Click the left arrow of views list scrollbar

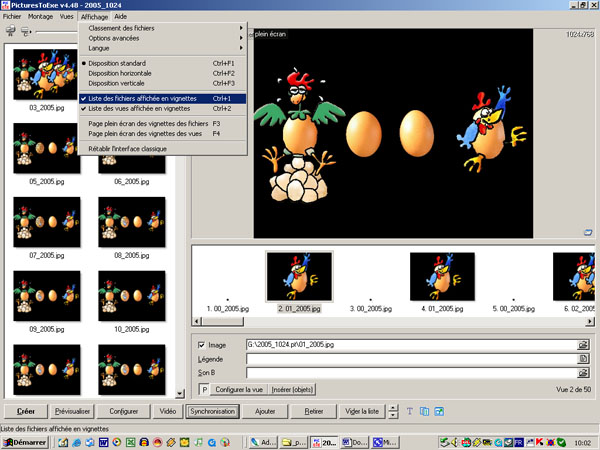[x=197, y=321]
